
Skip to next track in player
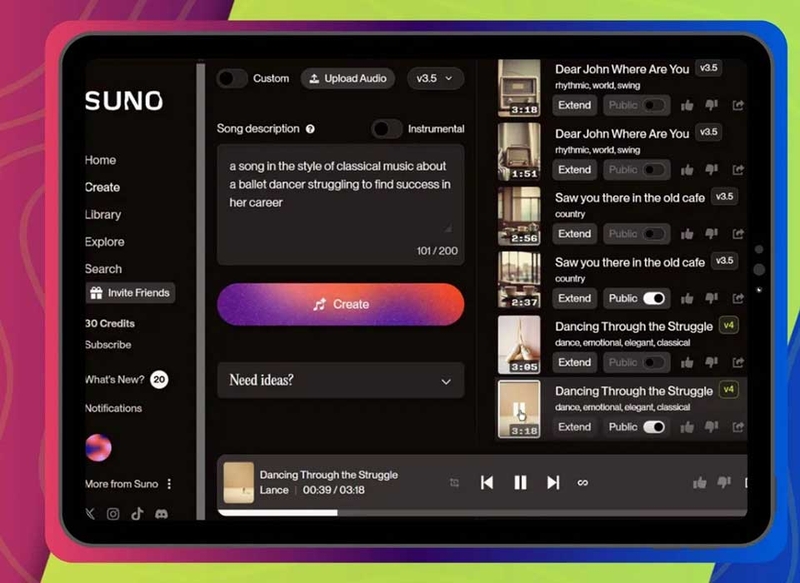(553, 483)
